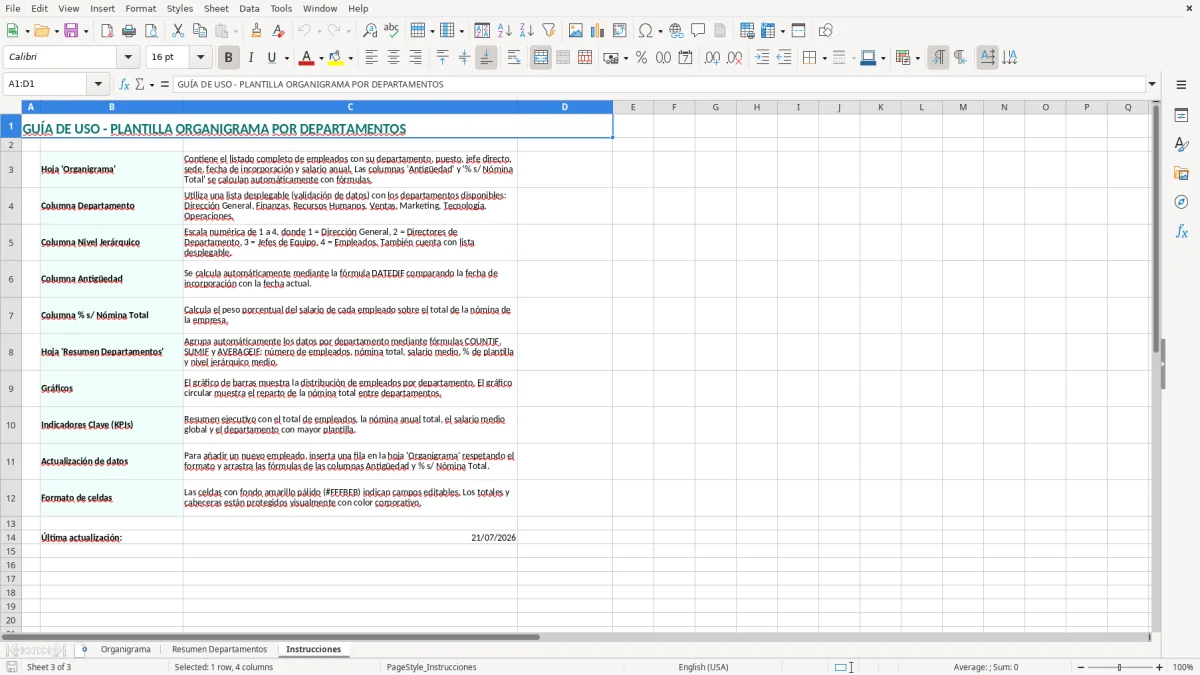Image resolution: width=1200 pixels, height=675 pixels.
Task: Click the AutoFilter funnel icon
Action: tap(548, 31)
